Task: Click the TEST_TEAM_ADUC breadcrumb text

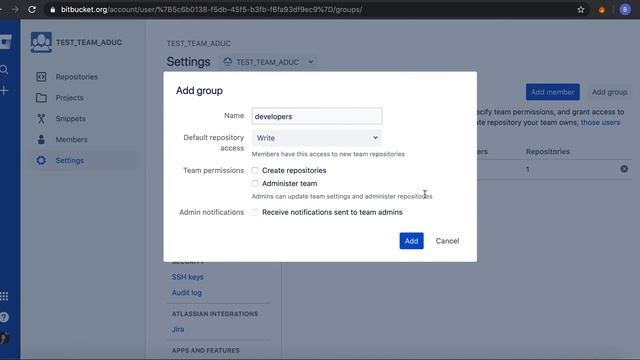Action: click(x=198, y=43)
